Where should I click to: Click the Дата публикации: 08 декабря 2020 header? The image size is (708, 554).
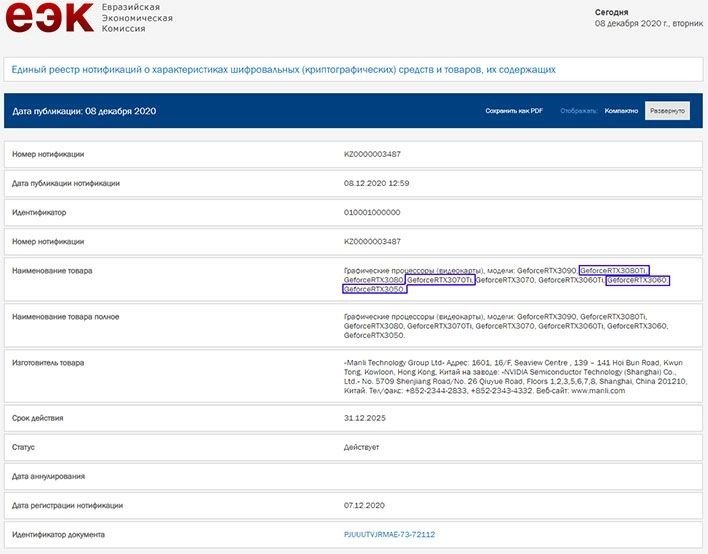tap(84, 111)
